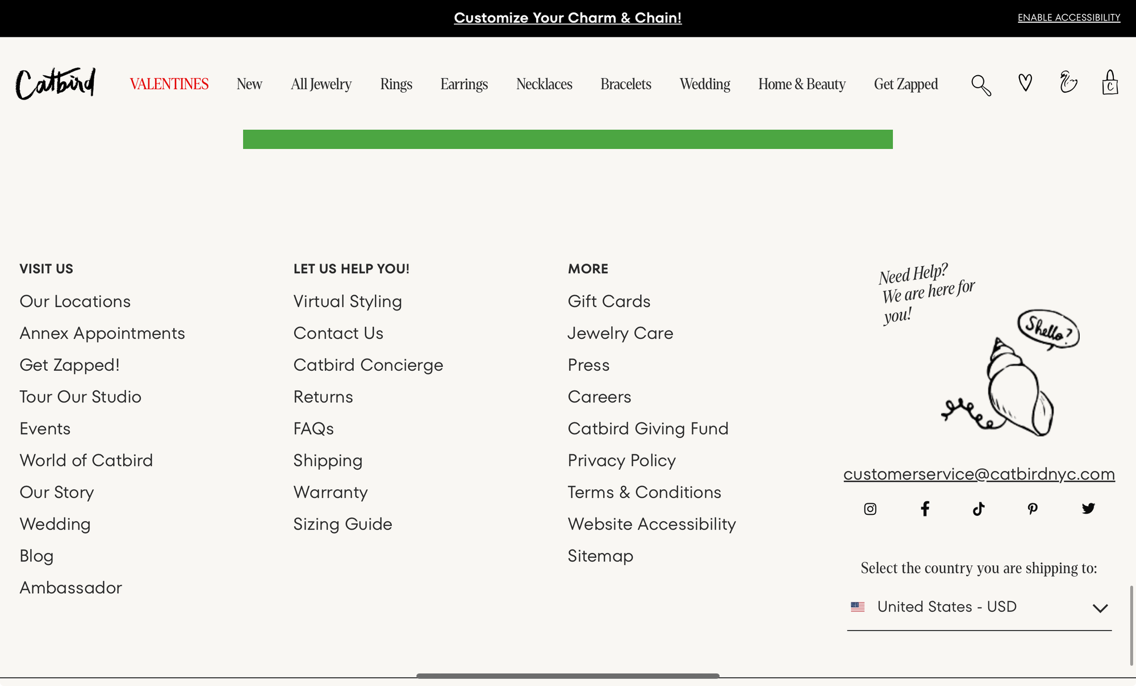Open the Returns link
Viewport: 1136px width, 686px height.
click(x=323, y=397)
